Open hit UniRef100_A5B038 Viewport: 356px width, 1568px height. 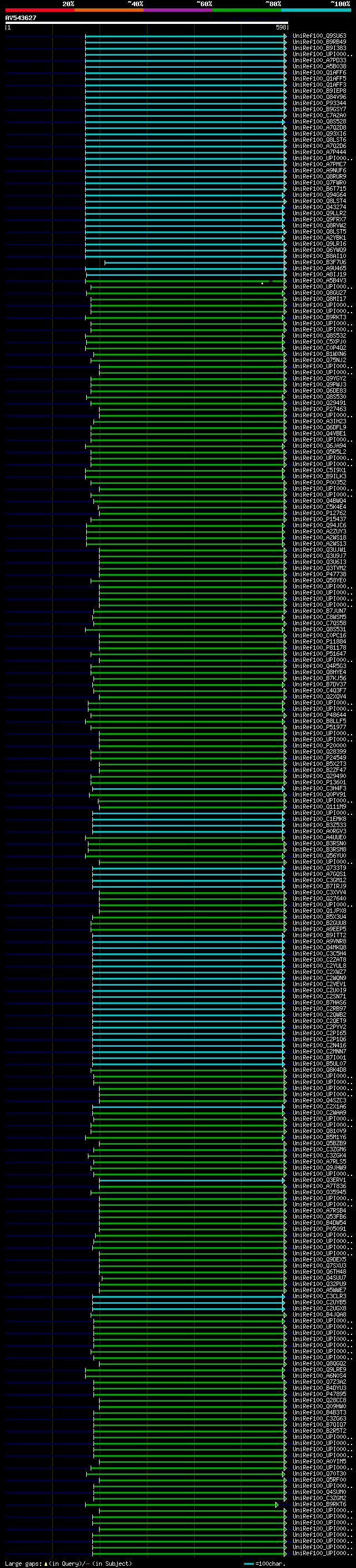(319, 66)
